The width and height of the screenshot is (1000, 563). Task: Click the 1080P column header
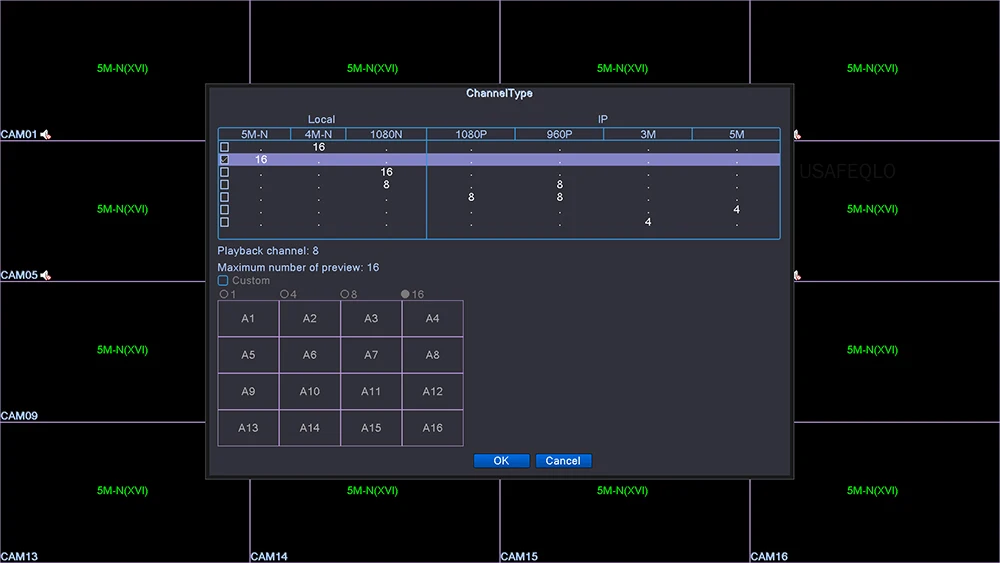click(471, 135)
